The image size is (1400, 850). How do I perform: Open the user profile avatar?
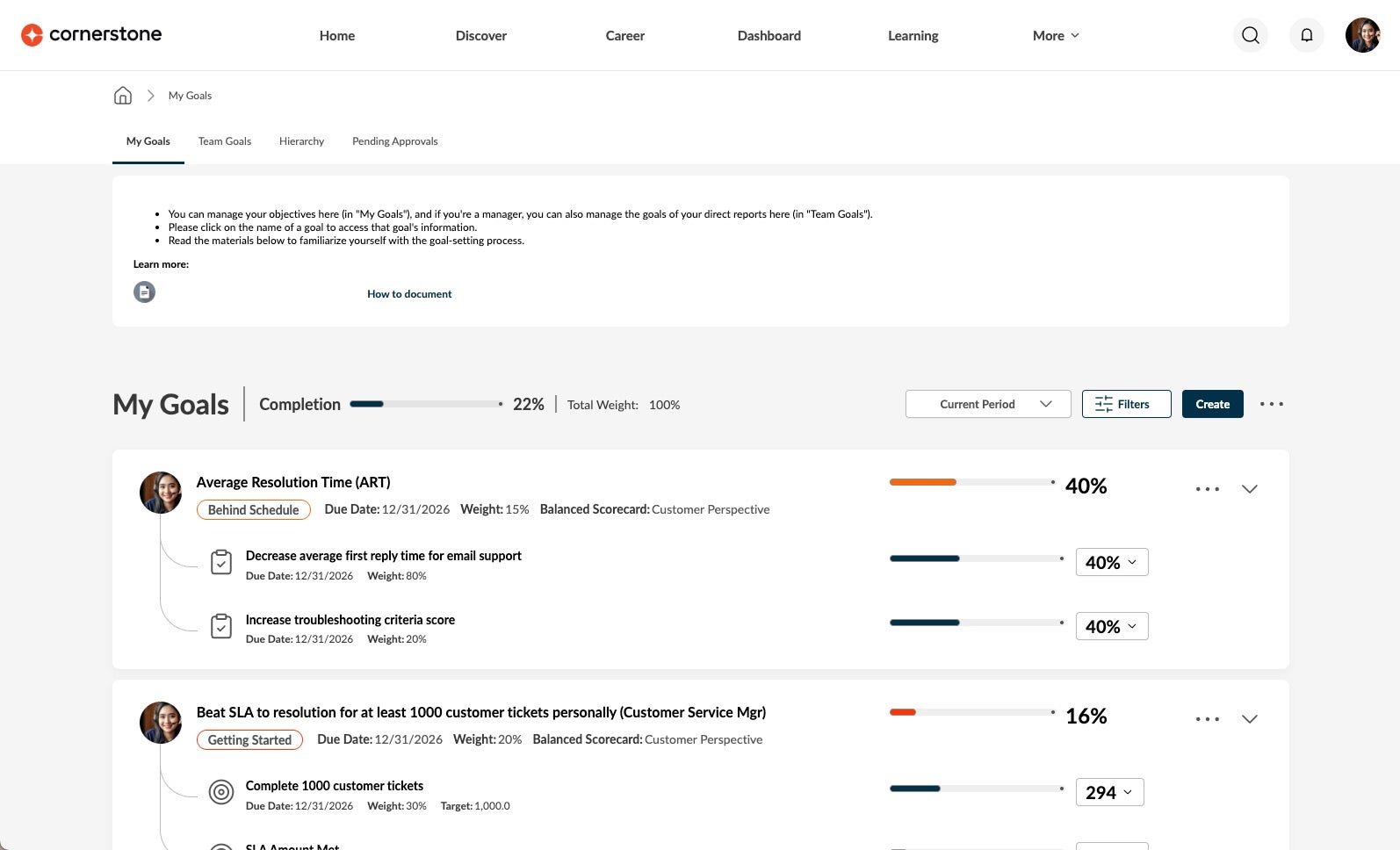pos(1363,35)
